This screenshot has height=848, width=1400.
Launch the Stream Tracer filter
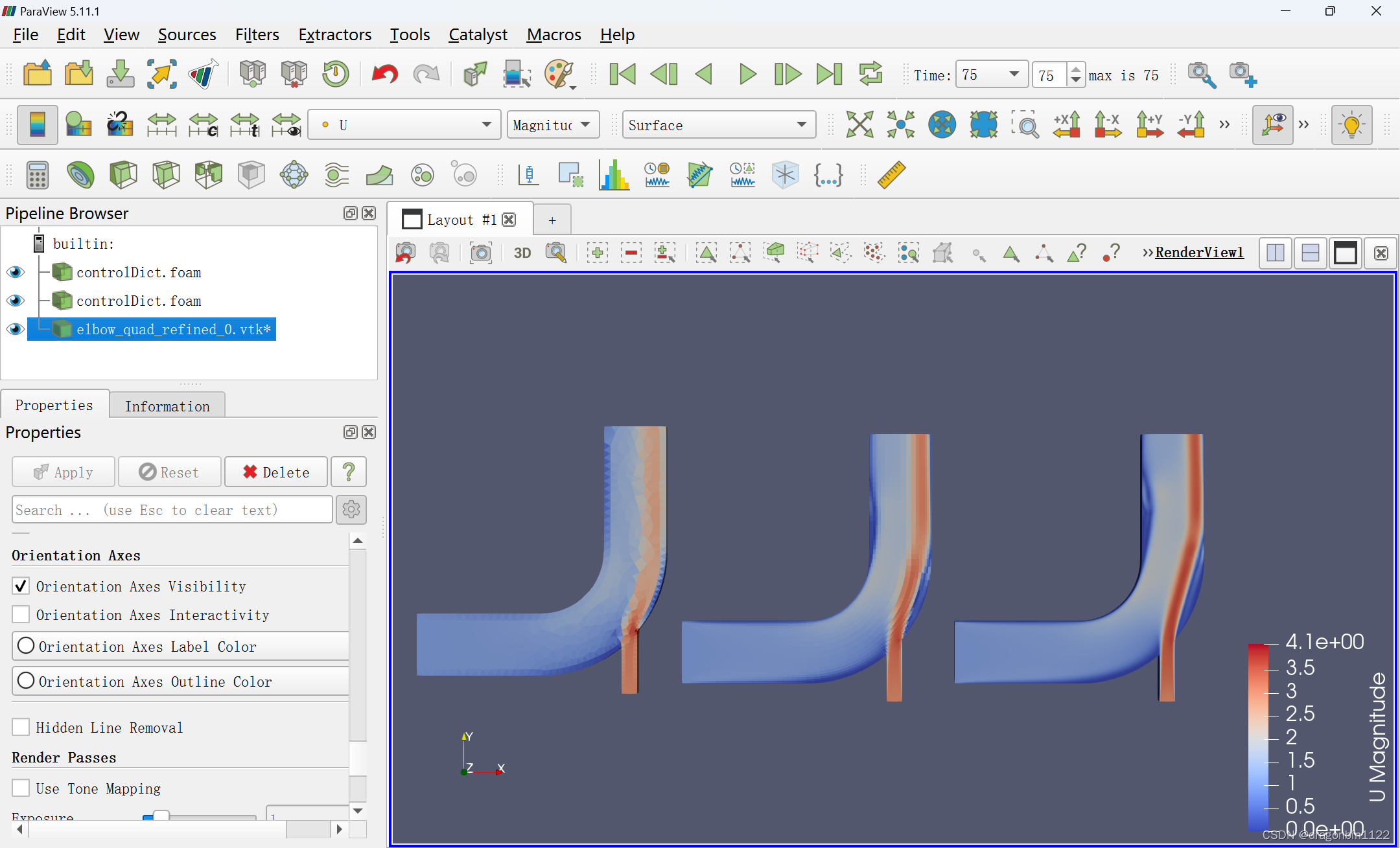coord(336,175)
